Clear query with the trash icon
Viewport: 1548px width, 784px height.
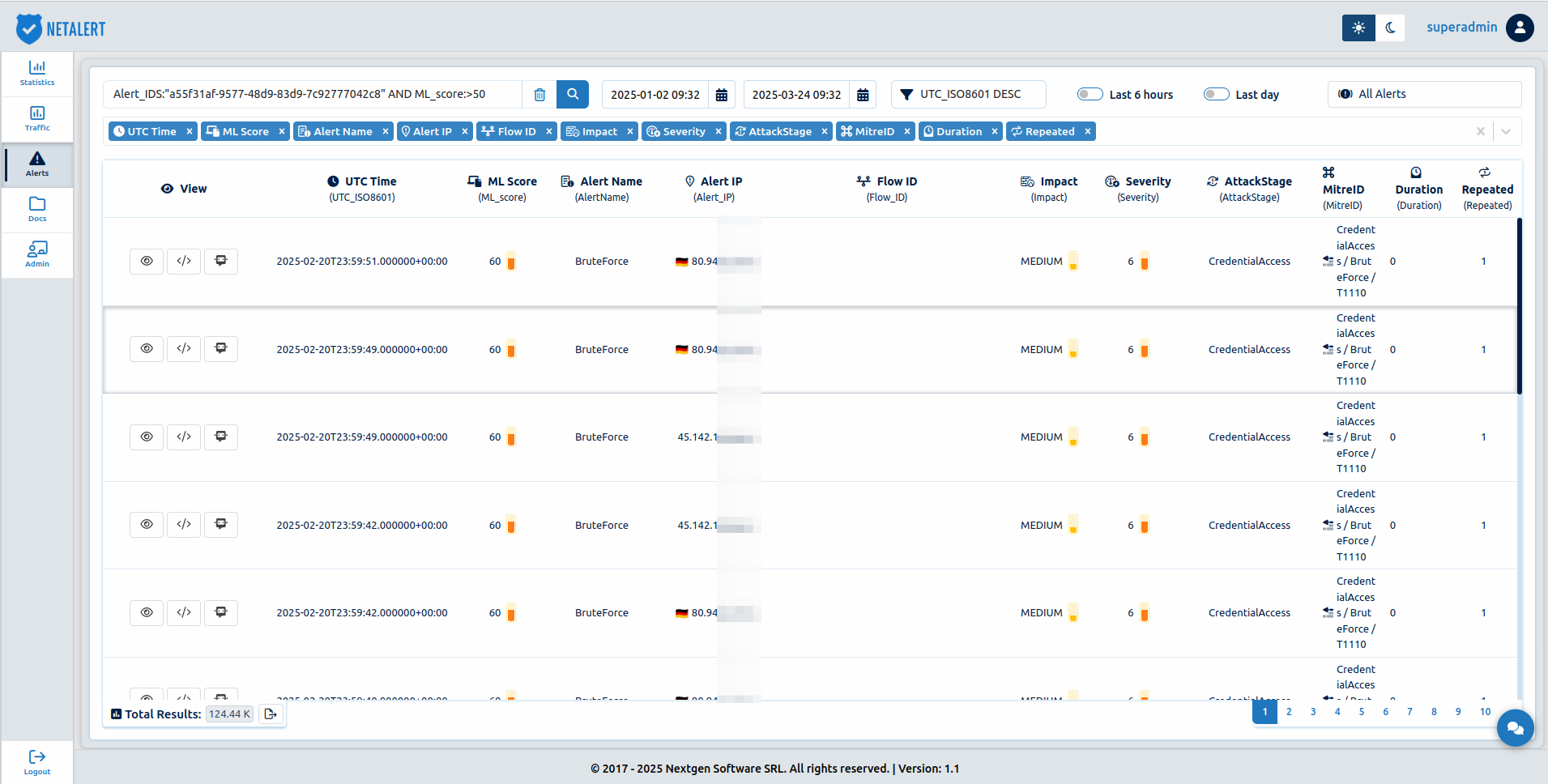[539, 94]
